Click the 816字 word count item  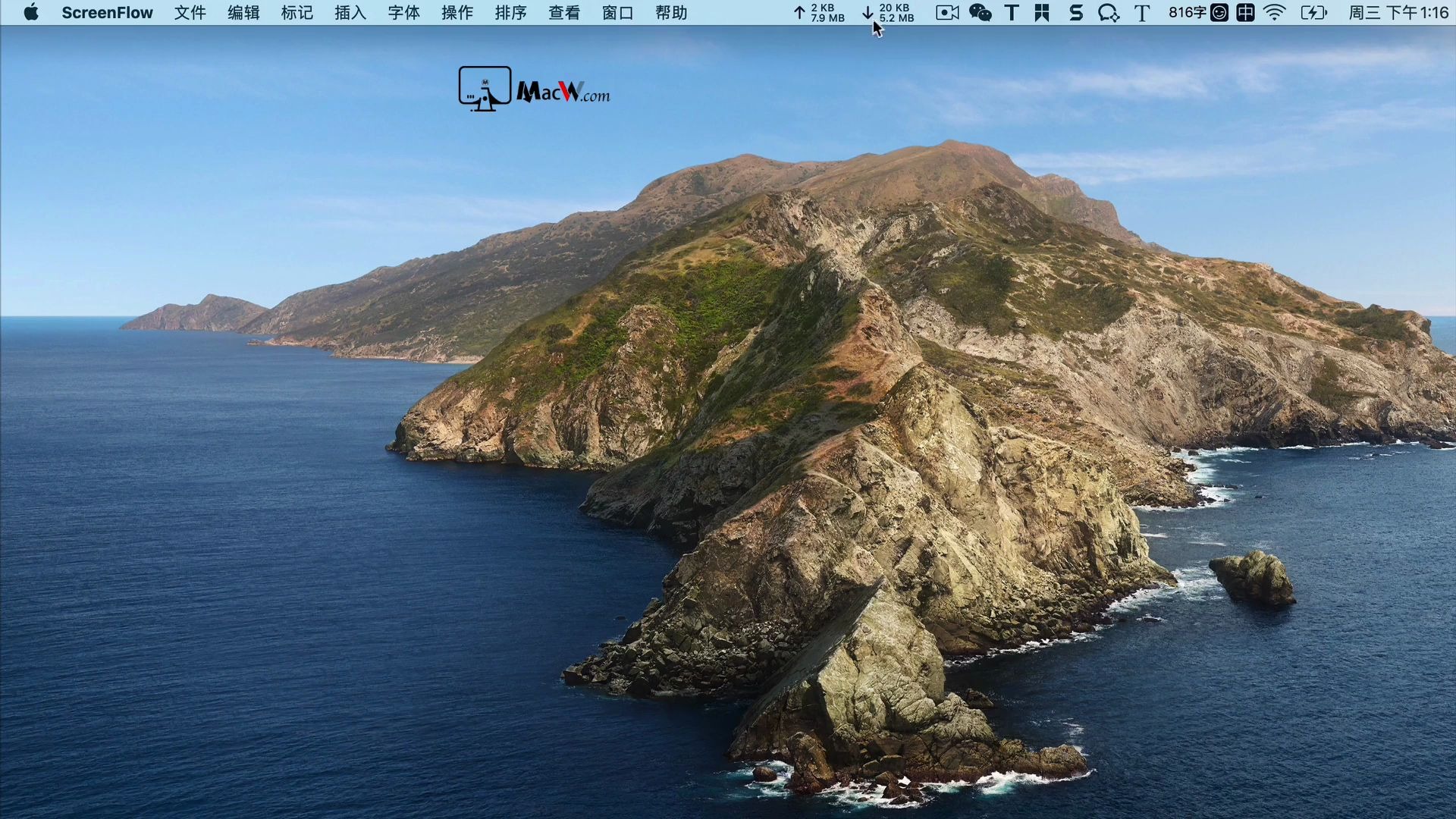click(x=1187, y=13)
